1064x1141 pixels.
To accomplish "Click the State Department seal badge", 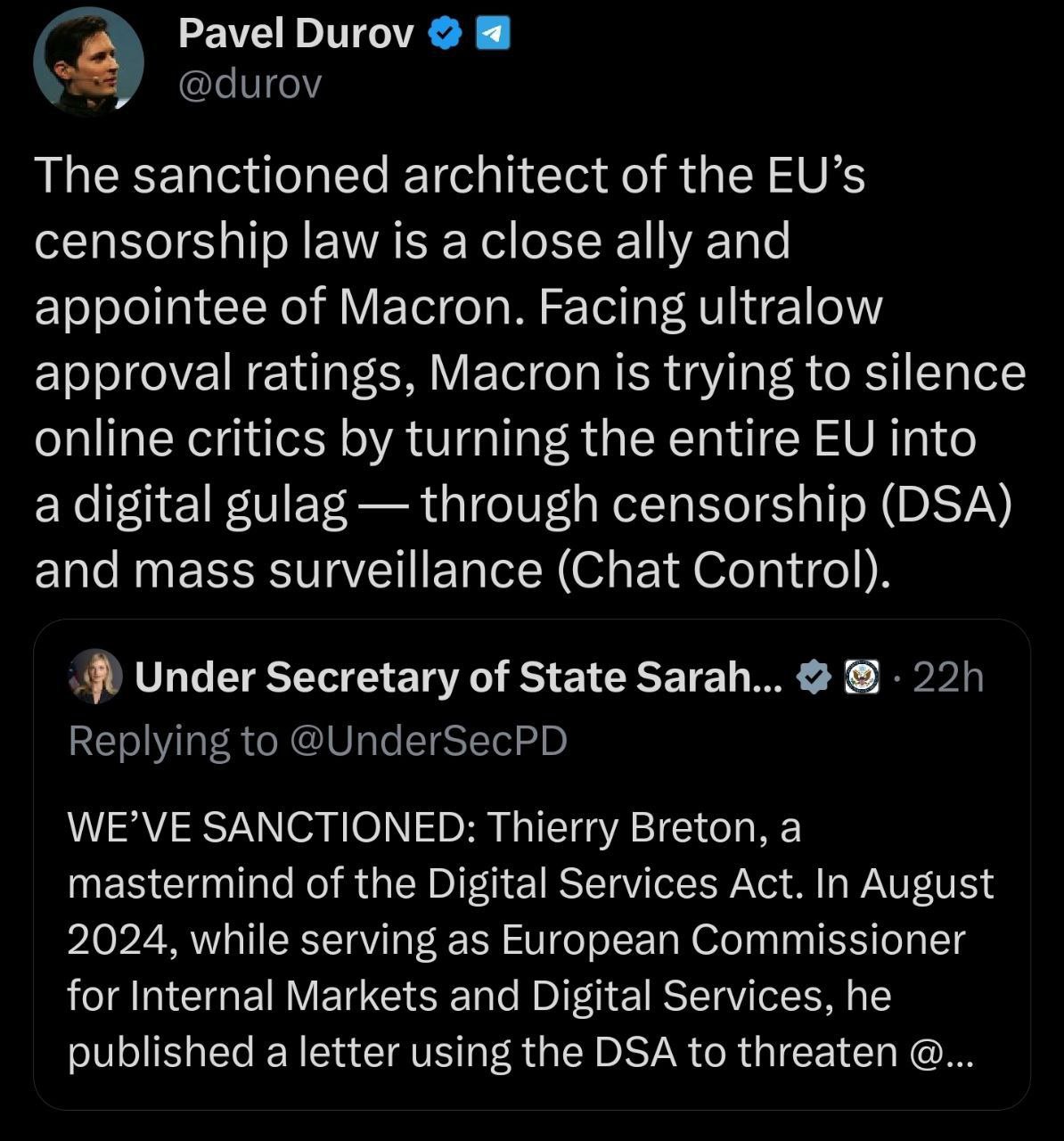I will (x=861, y=678).
